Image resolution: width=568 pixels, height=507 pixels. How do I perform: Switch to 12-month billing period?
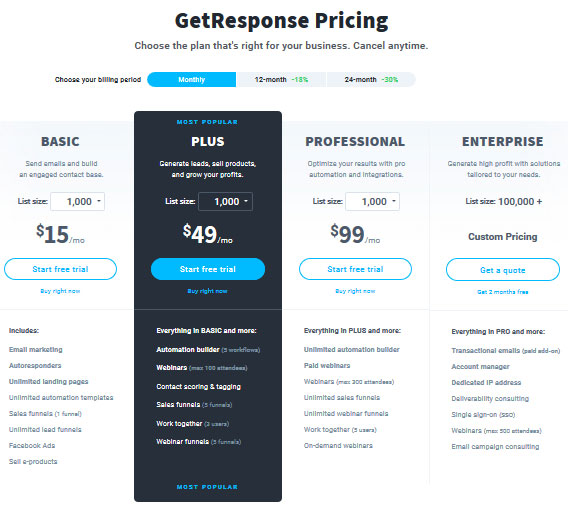point(281,80)
